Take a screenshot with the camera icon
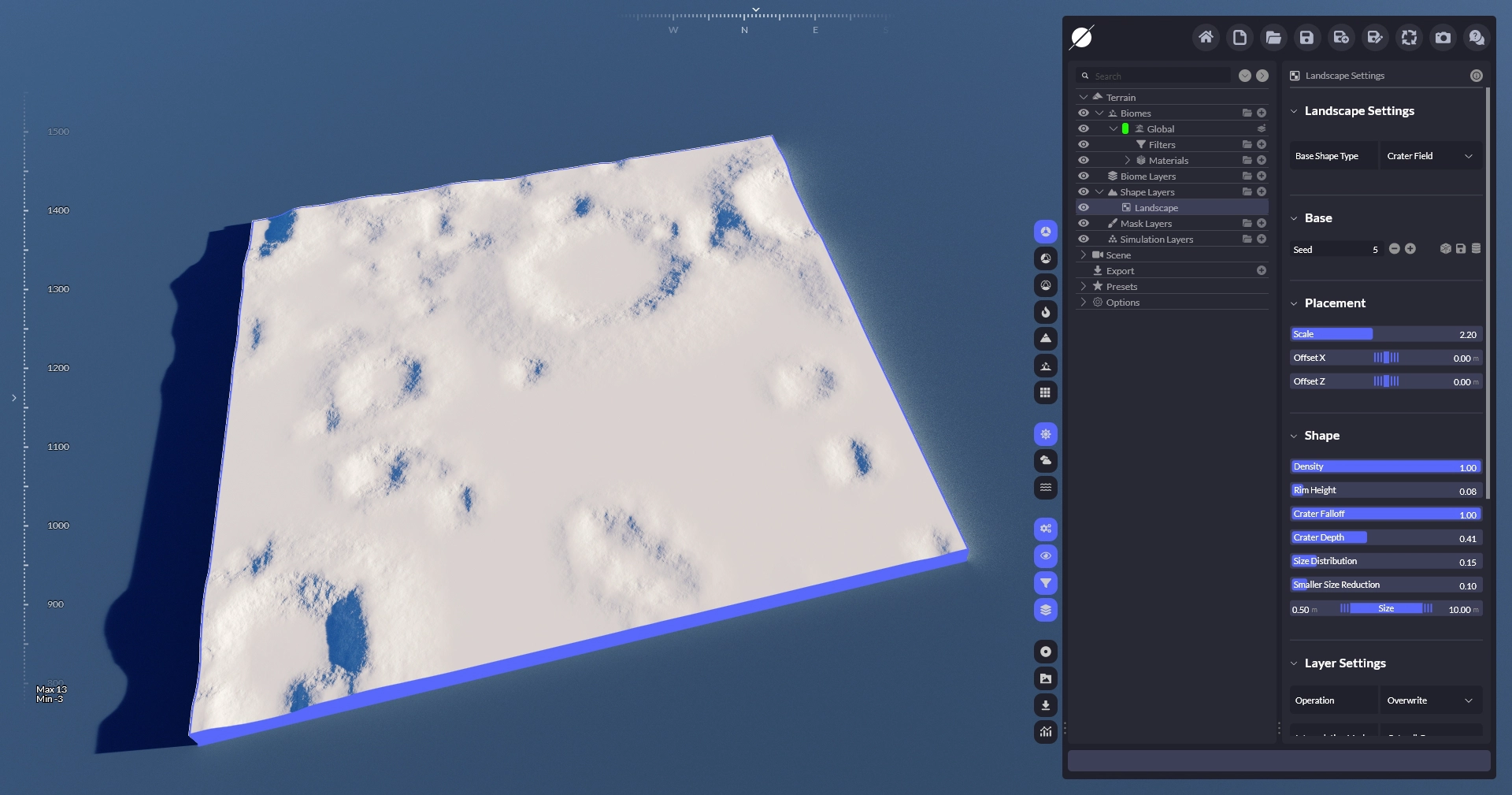The height and width of the screenshot is (795, 1512). tap(1443, 37)
